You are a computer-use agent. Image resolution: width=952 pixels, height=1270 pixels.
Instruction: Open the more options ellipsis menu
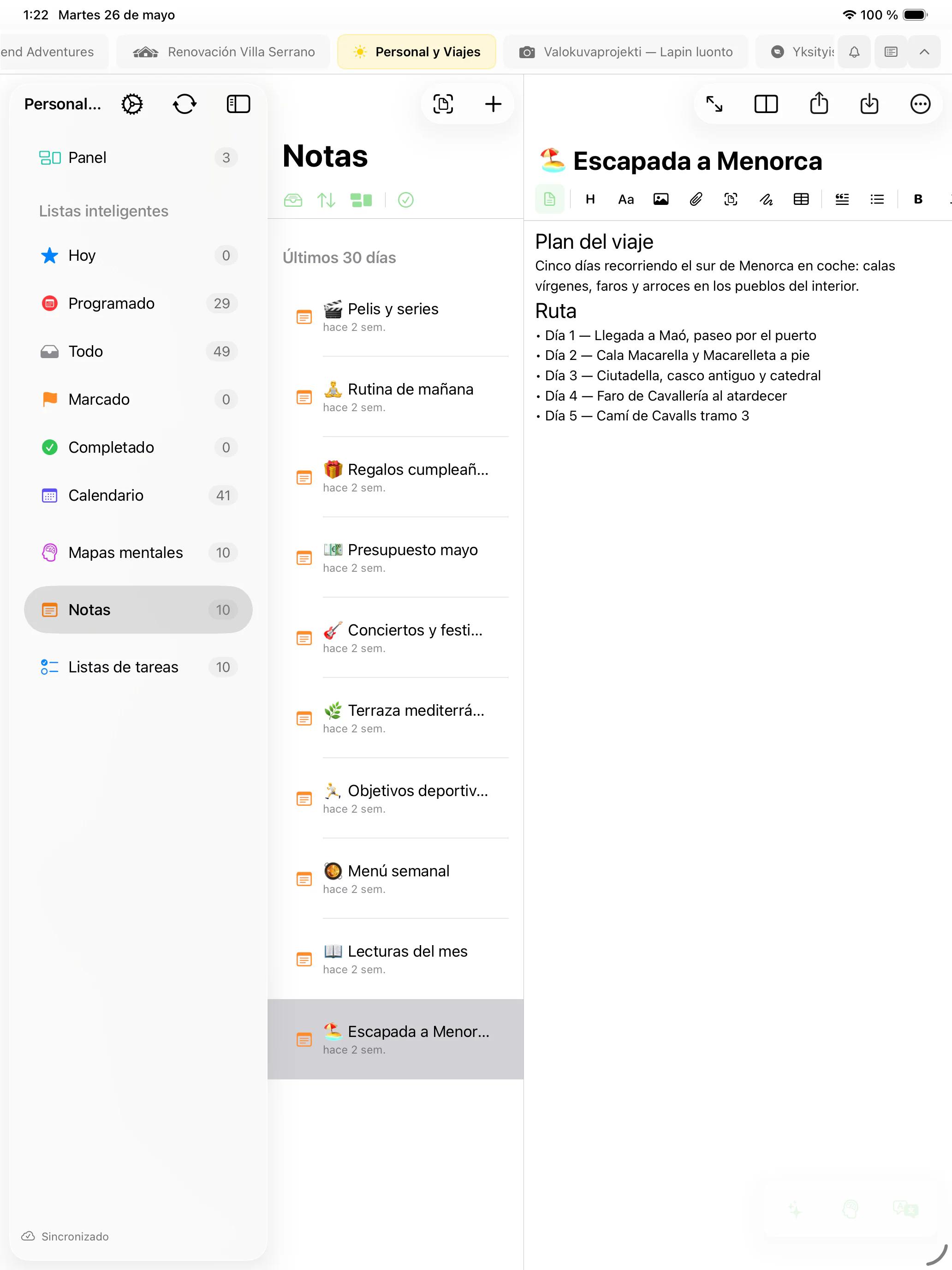click(x=920, y=104)
